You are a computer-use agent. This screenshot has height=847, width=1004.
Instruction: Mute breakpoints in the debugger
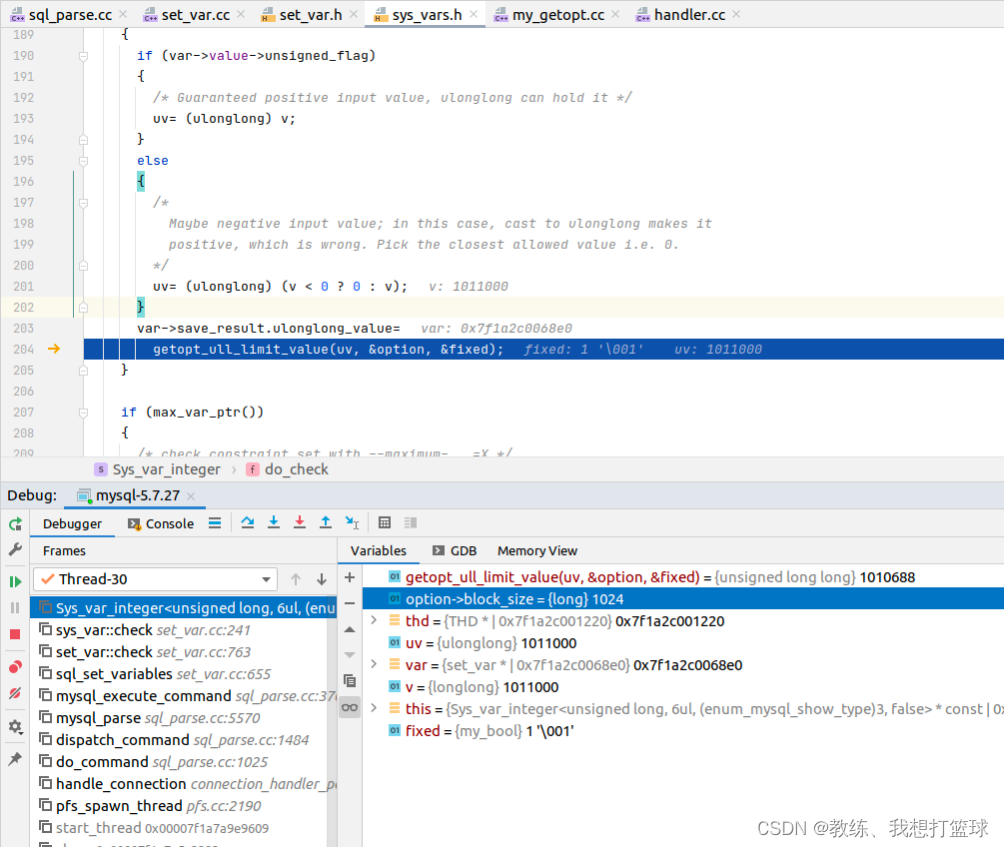click(x=14, y=692)
